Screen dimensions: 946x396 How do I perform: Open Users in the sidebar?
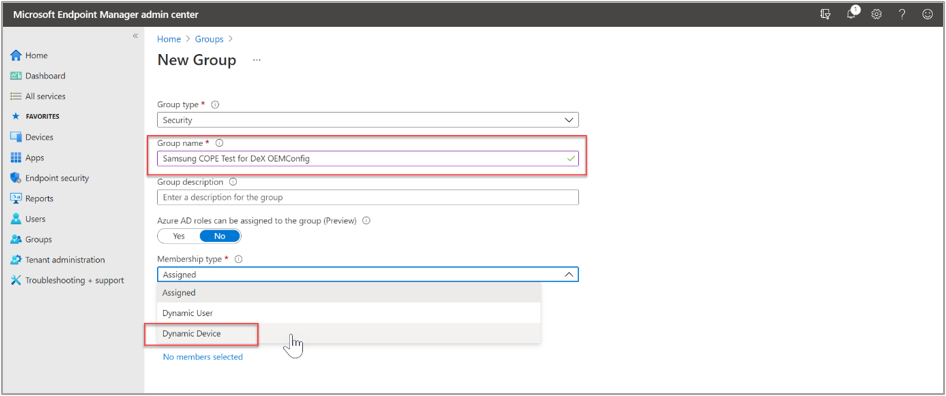coord(35,219)
